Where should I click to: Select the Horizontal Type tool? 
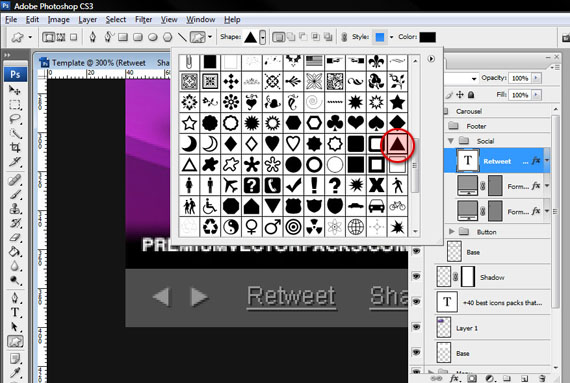[15, 312]
